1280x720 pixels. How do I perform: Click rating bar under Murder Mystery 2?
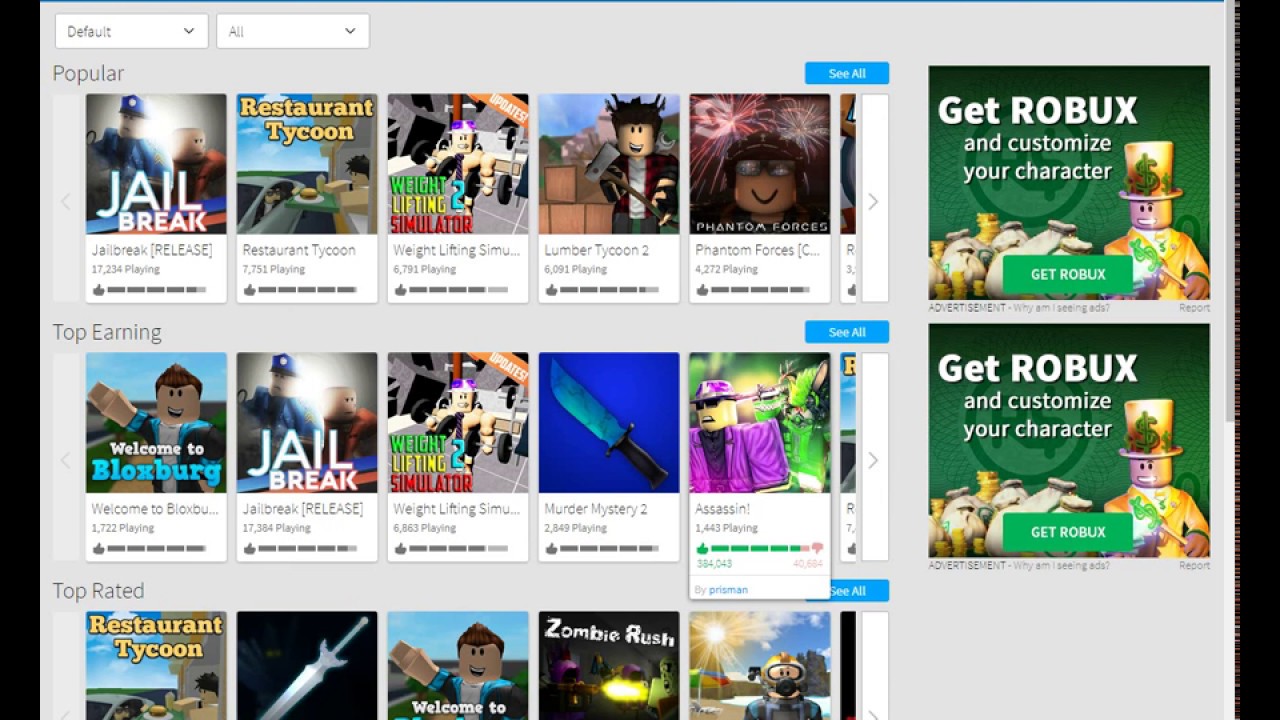[x=609, y=549]
